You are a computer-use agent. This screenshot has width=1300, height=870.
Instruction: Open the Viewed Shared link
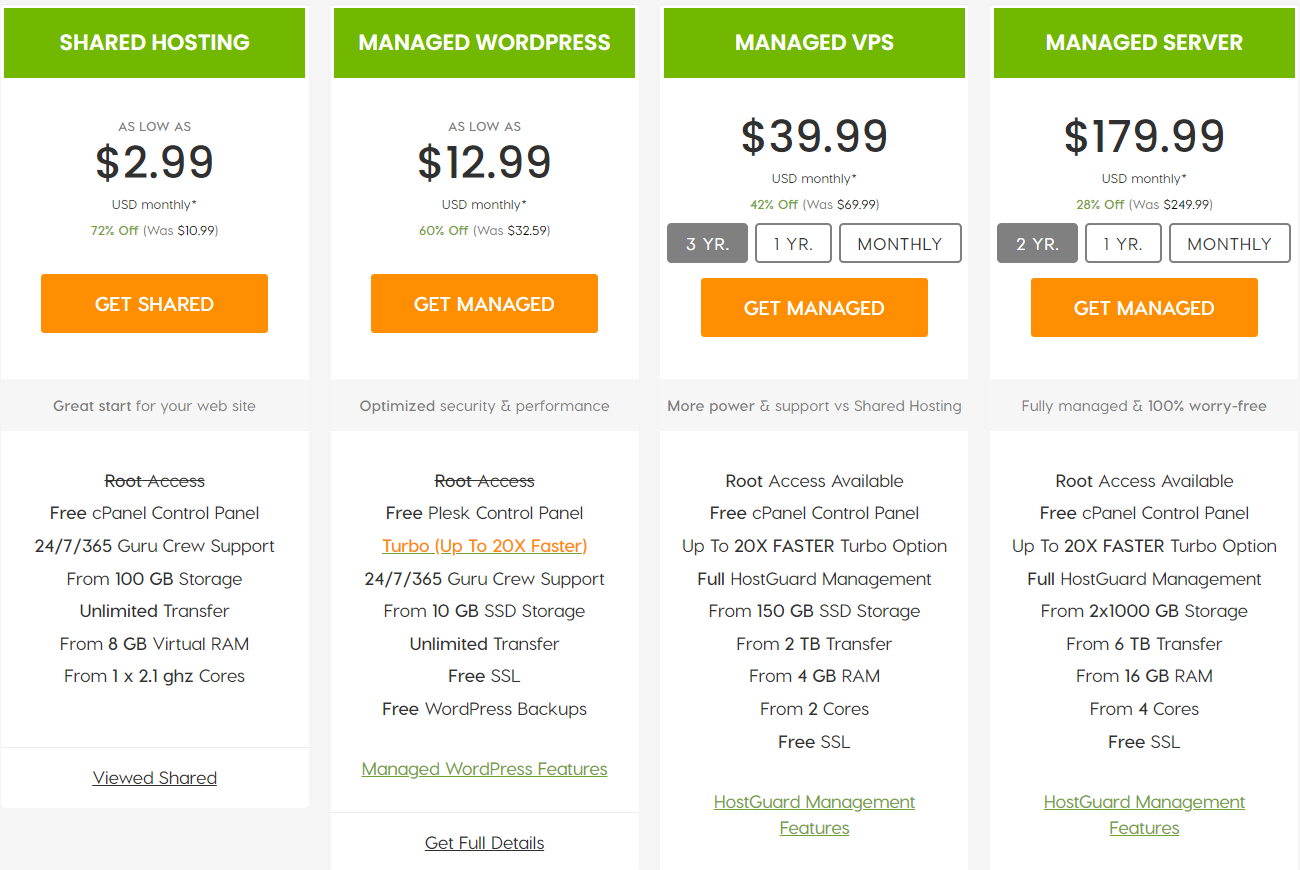point(155,778)
